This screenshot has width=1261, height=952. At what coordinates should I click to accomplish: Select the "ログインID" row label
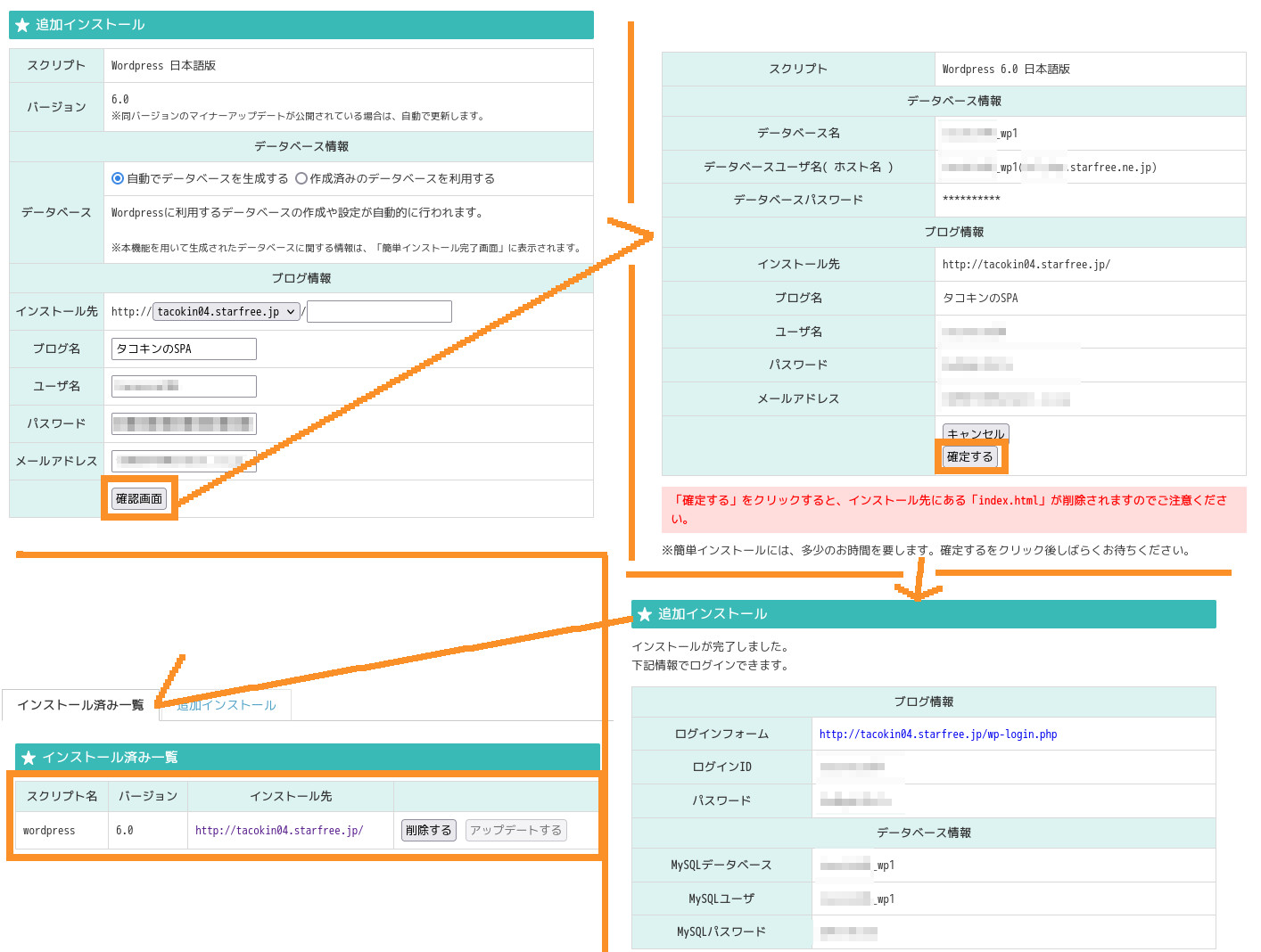(x=721, y=767)
